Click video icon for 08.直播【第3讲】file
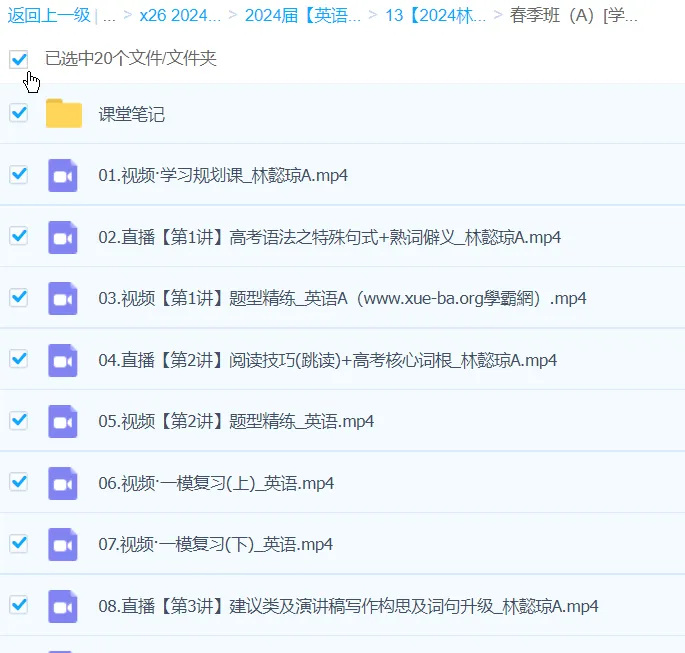The height and width of the screenshot is (653, 685). [x=63, y=606]
